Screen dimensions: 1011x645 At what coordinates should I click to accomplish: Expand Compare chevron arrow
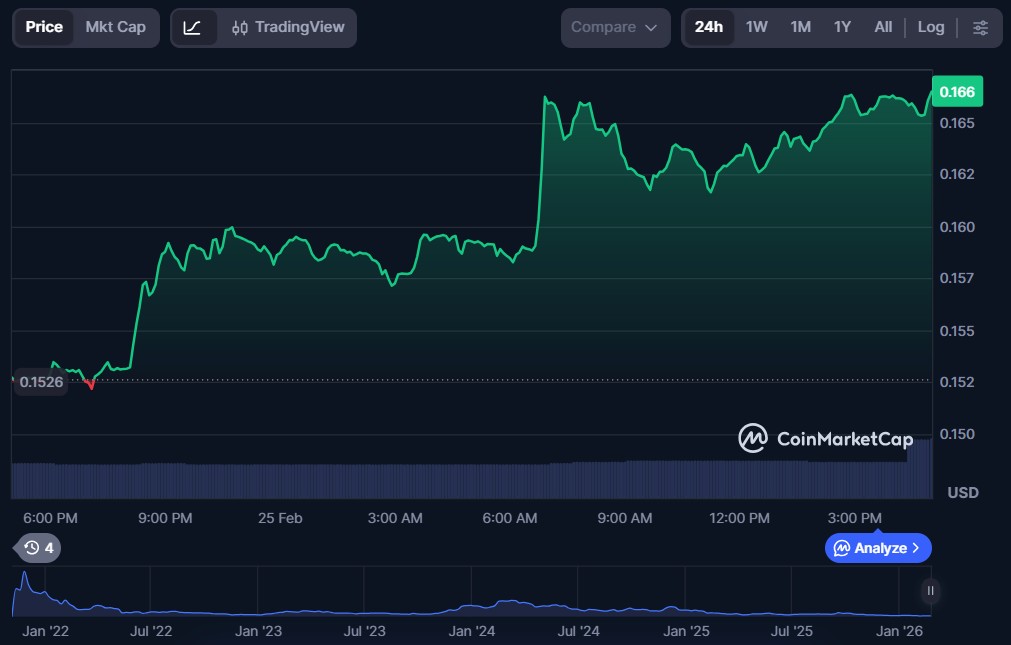tap(651, 28)
